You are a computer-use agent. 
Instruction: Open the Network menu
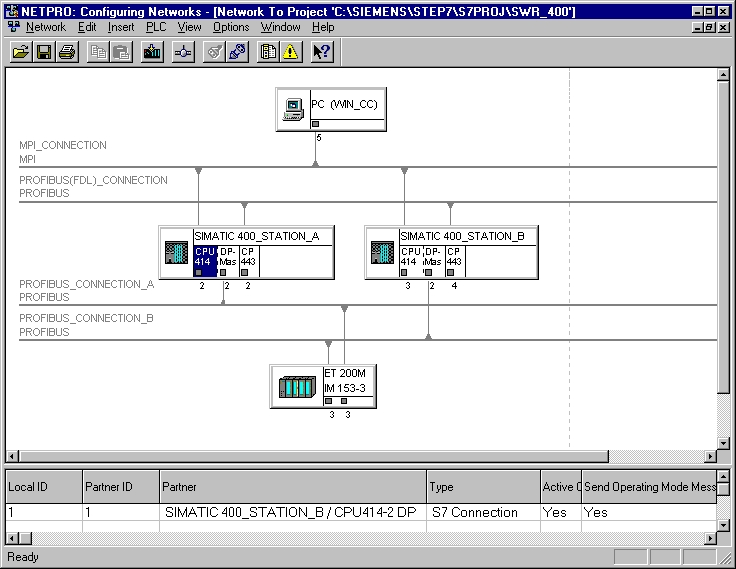(x=46, y=27)
